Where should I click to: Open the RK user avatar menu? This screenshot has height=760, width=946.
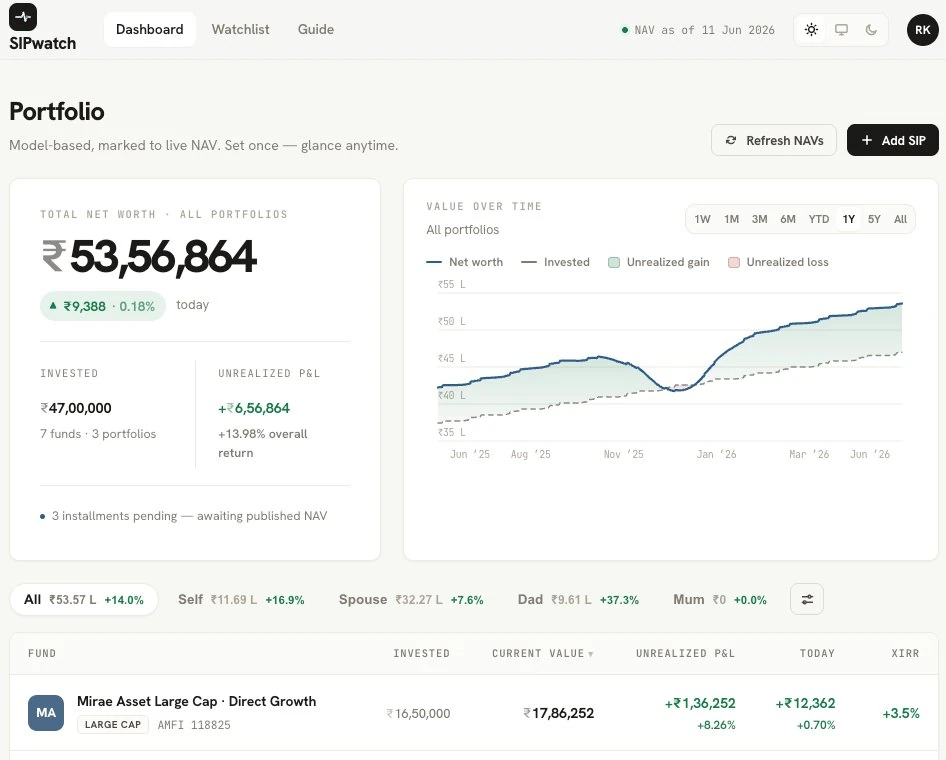click(x=922, y=30)
